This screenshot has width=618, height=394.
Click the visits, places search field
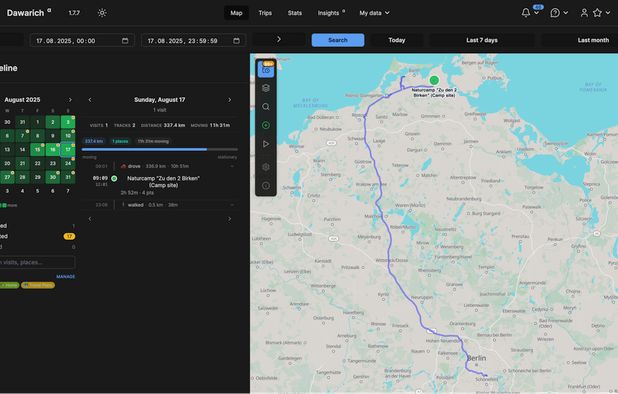pos(37,262)
